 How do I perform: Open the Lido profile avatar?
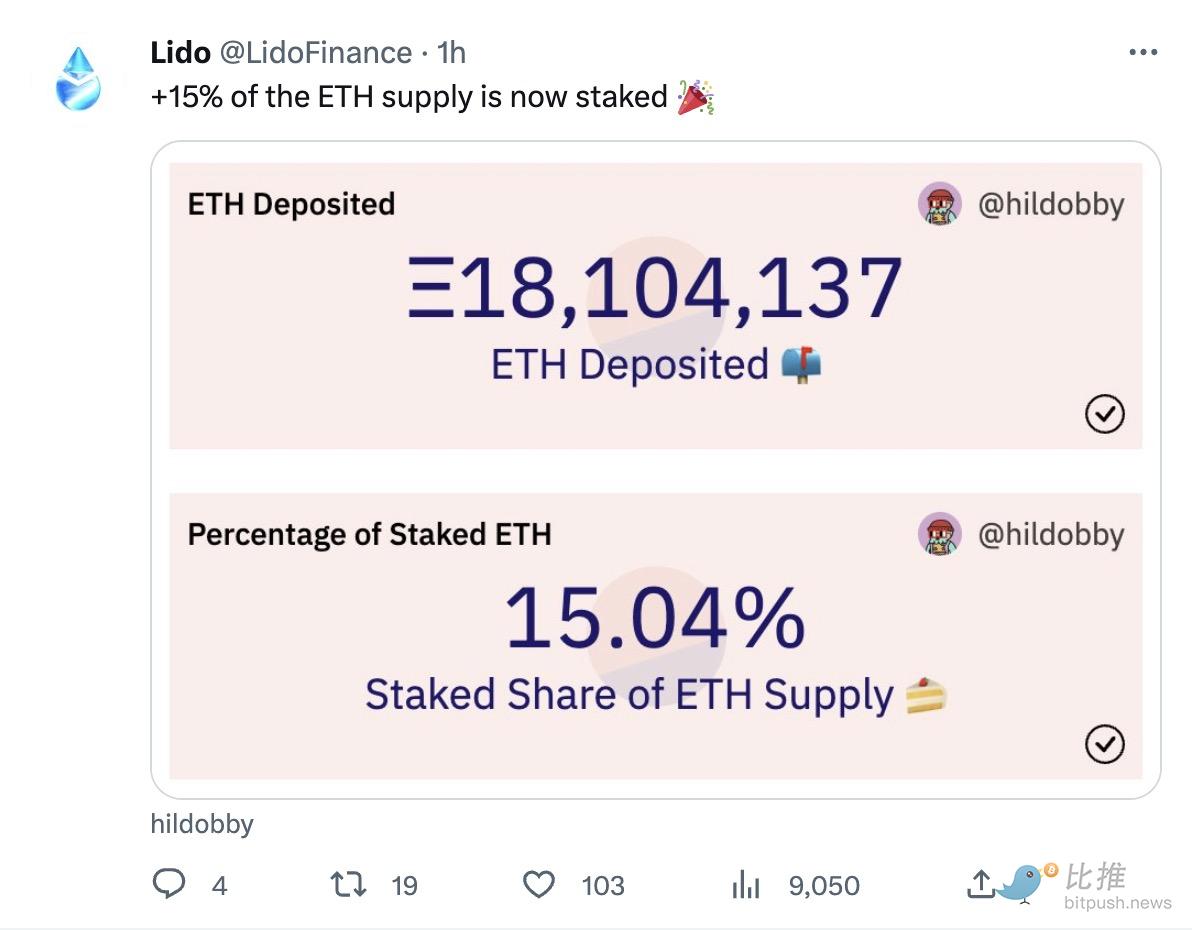[78, 79]
